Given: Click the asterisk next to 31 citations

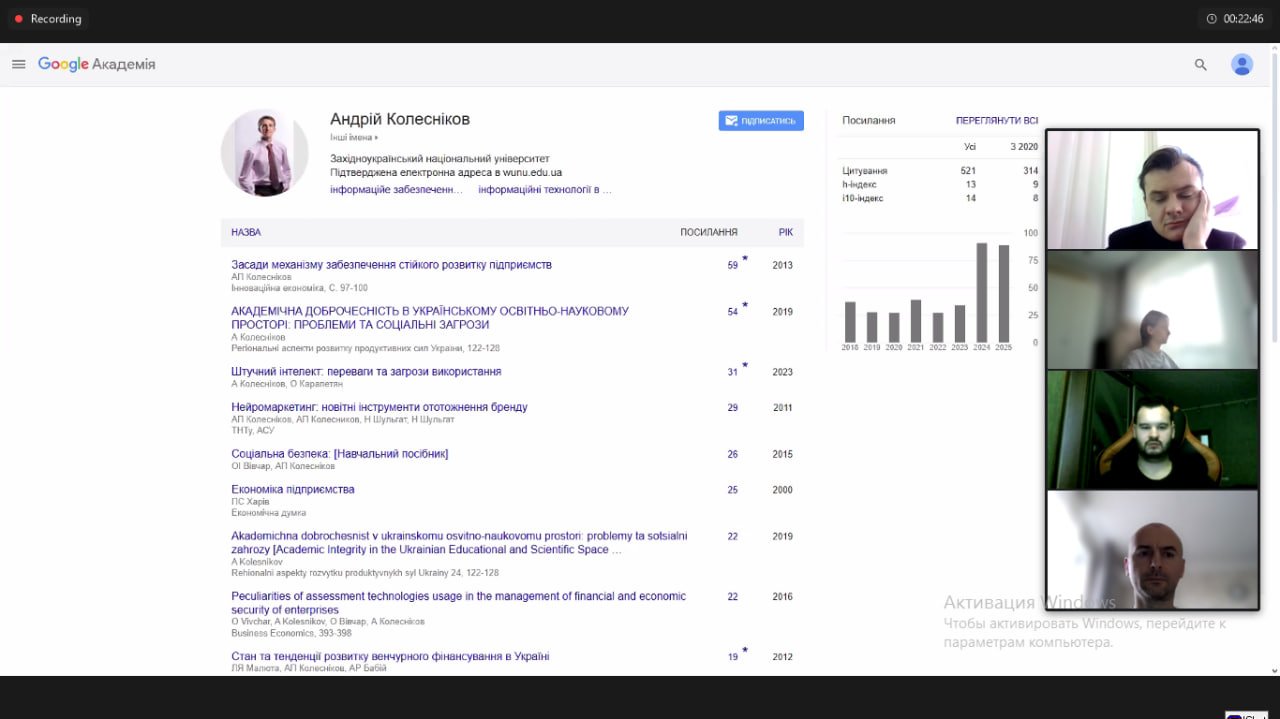Looking at the screenshot, I should [745, 366].
